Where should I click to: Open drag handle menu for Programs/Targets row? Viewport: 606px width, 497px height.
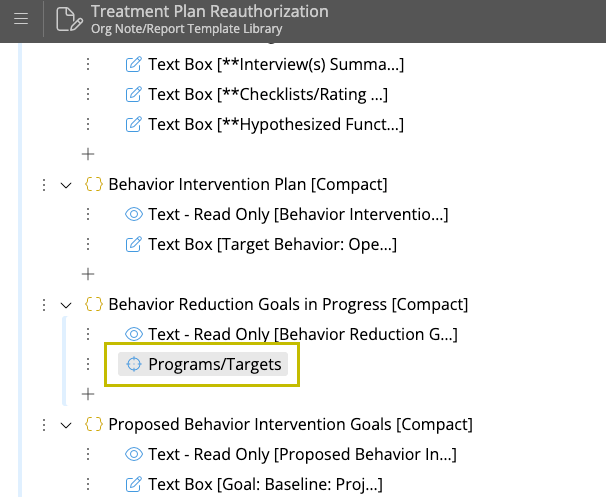pyautogui.click(x=88, y=364)
